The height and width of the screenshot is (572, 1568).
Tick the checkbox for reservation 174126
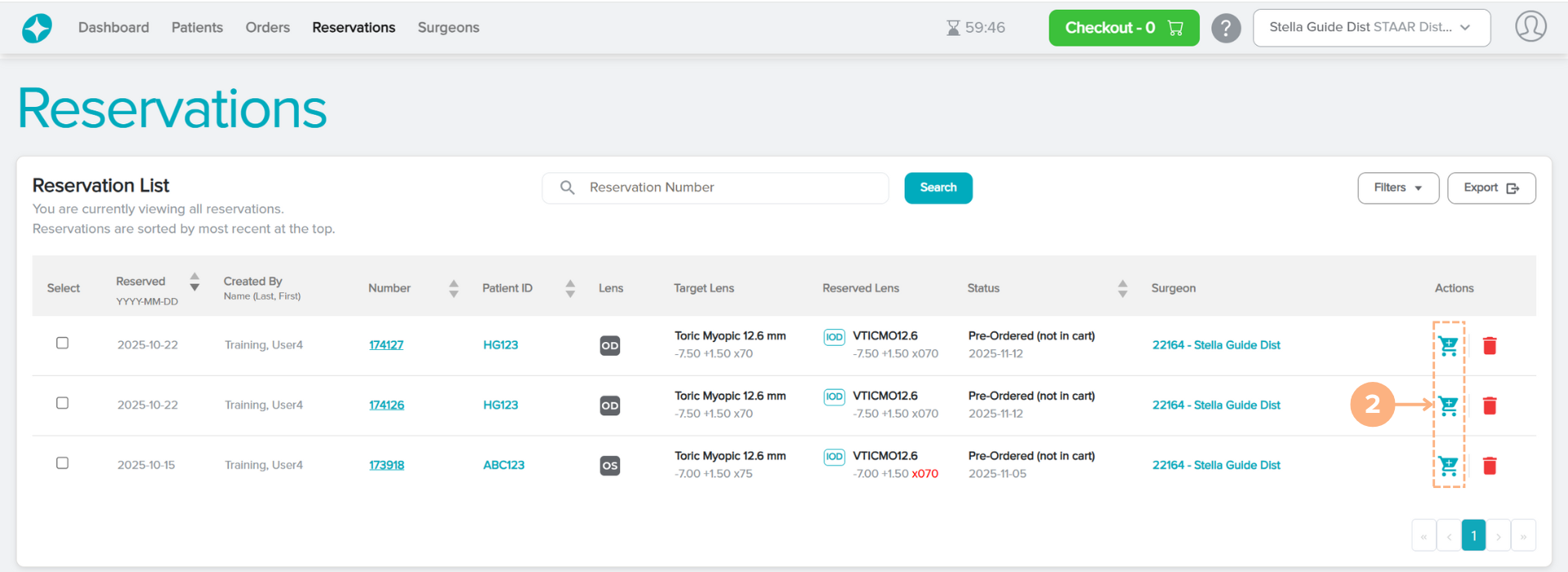coord(62,403)
